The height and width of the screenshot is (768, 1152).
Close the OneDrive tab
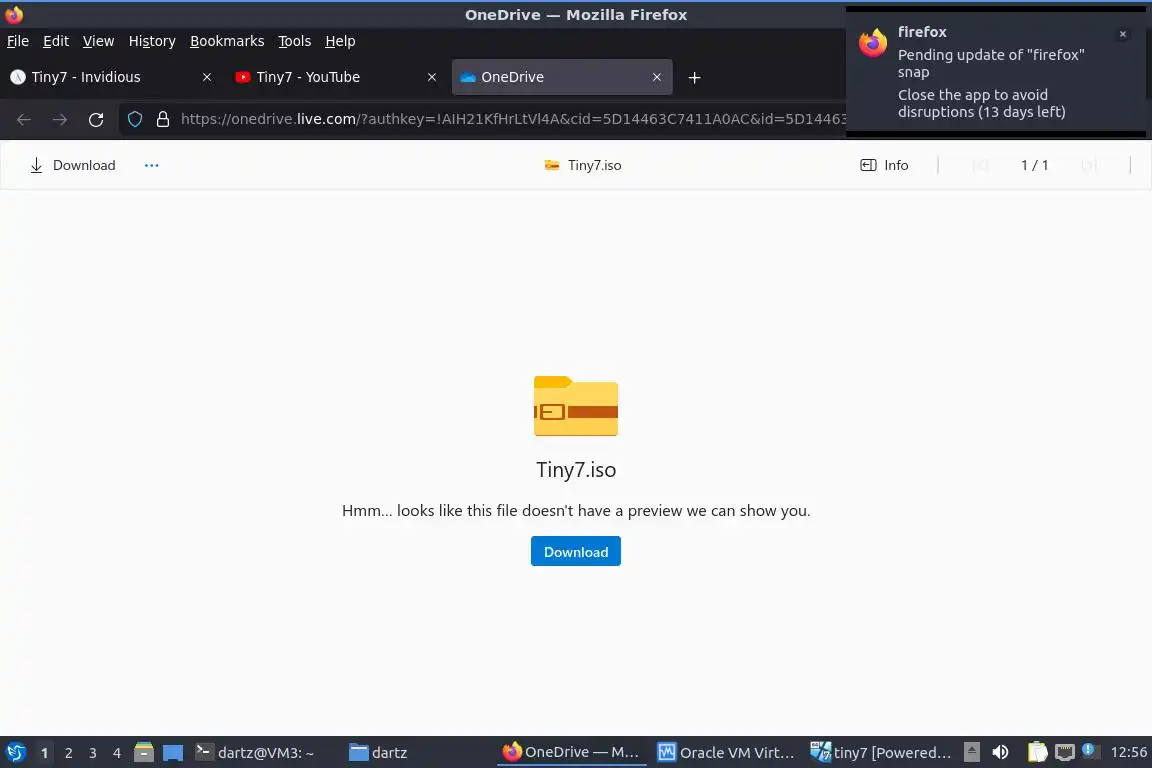(x=657, y=77)
